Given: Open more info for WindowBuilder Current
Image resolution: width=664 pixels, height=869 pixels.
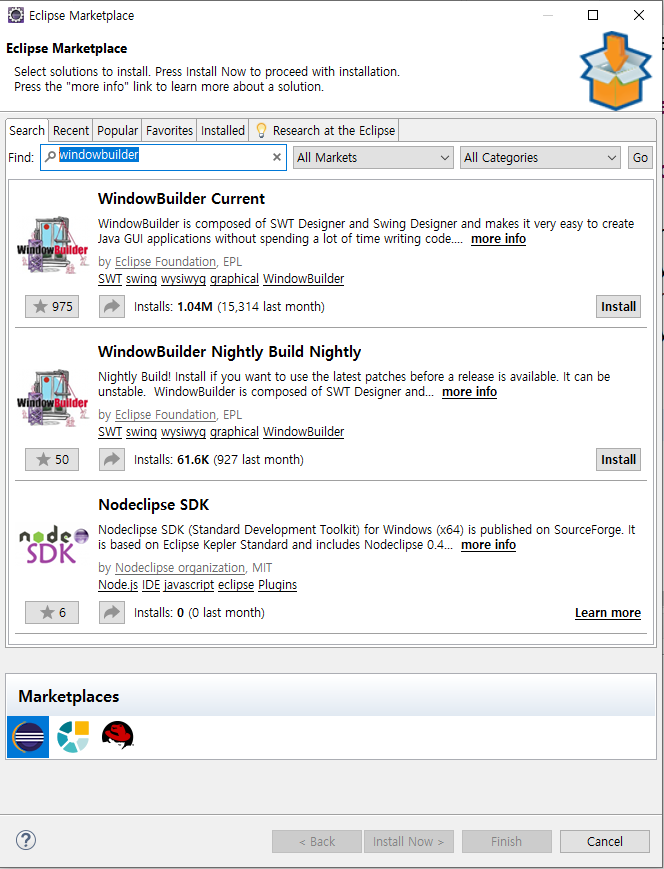Looking at the screenshot, I should (498, 239).
